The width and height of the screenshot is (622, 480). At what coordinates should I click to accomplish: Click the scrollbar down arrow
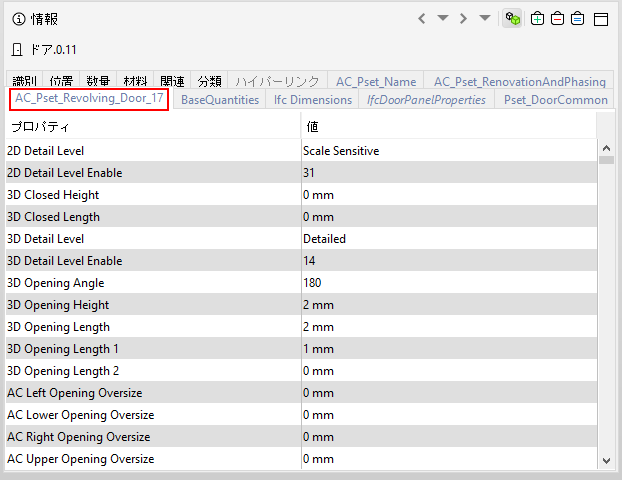(x=606, y=461)
